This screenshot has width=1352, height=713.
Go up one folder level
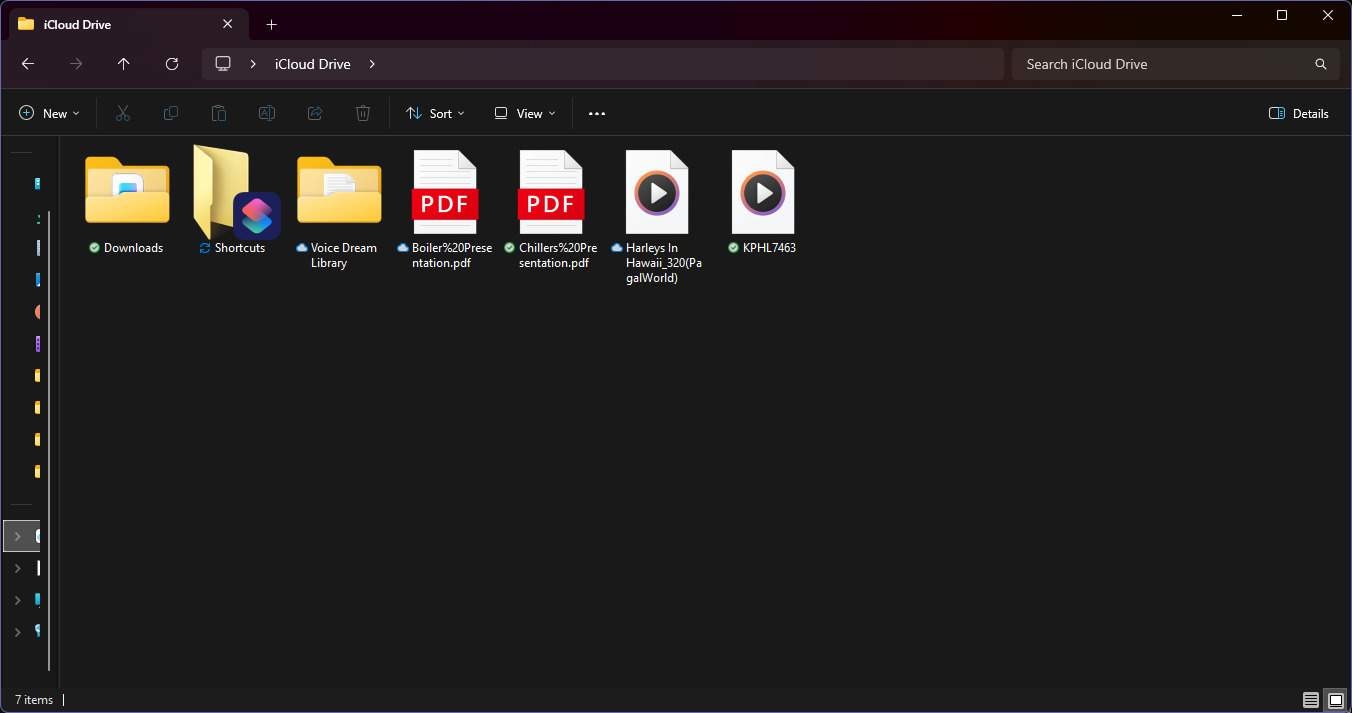[x=124, y=64]
